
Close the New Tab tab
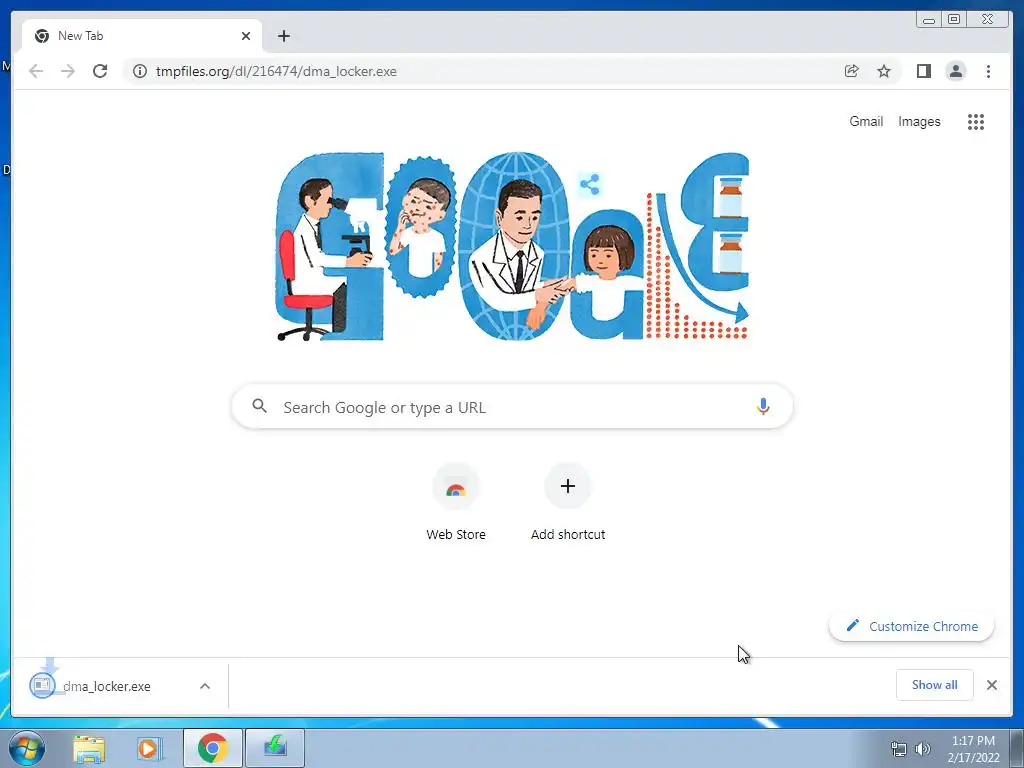pos(246,36)
